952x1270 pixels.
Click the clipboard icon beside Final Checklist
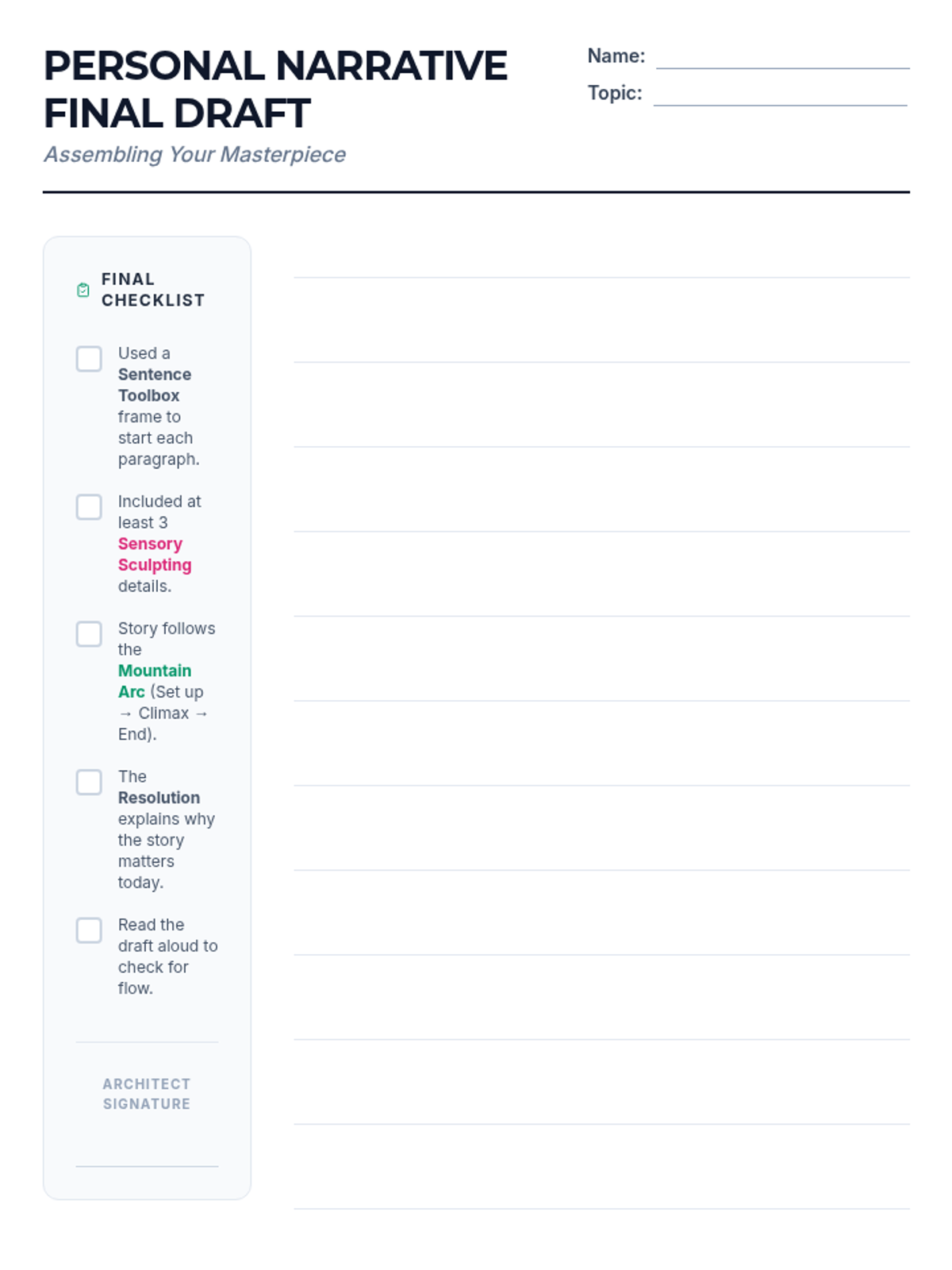83,291
